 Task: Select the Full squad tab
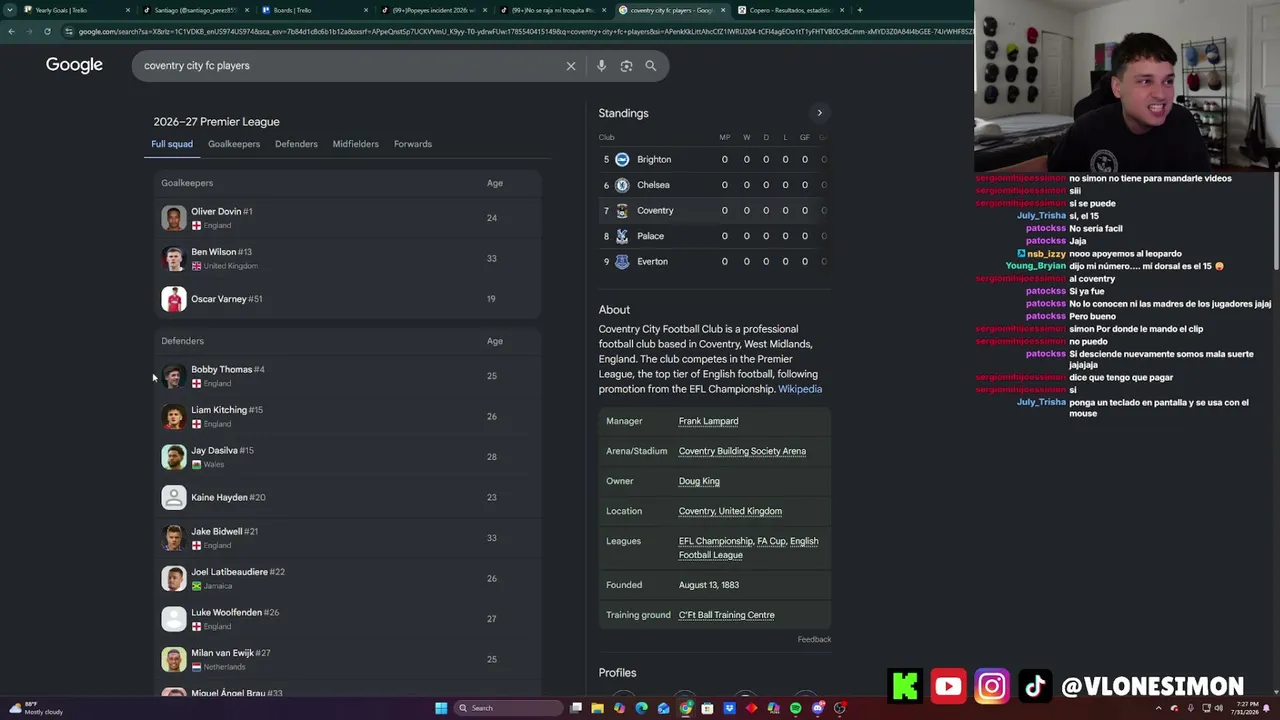172,144
